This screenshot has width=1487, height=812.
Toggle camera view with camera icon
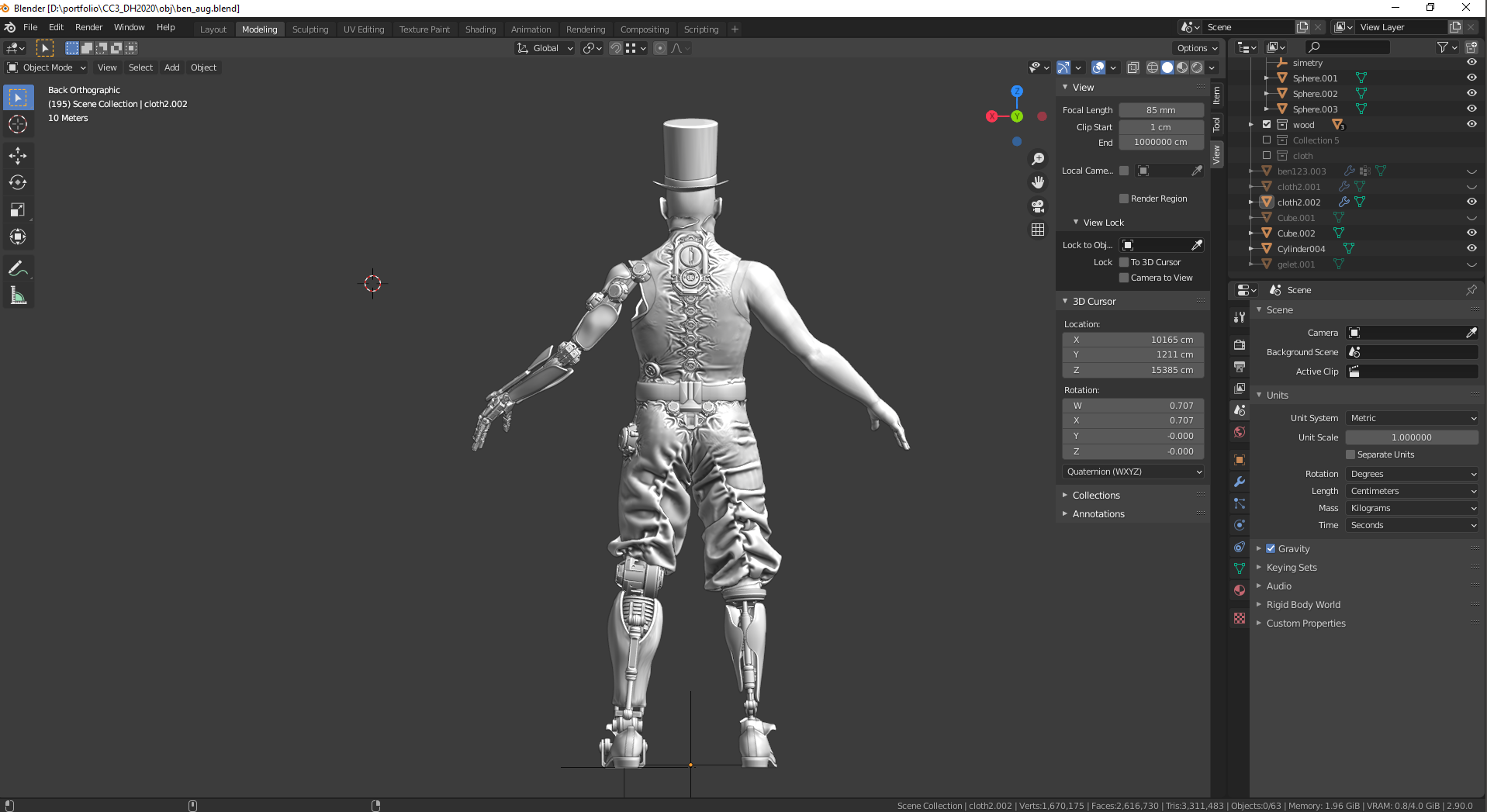tap(1038, 206)
